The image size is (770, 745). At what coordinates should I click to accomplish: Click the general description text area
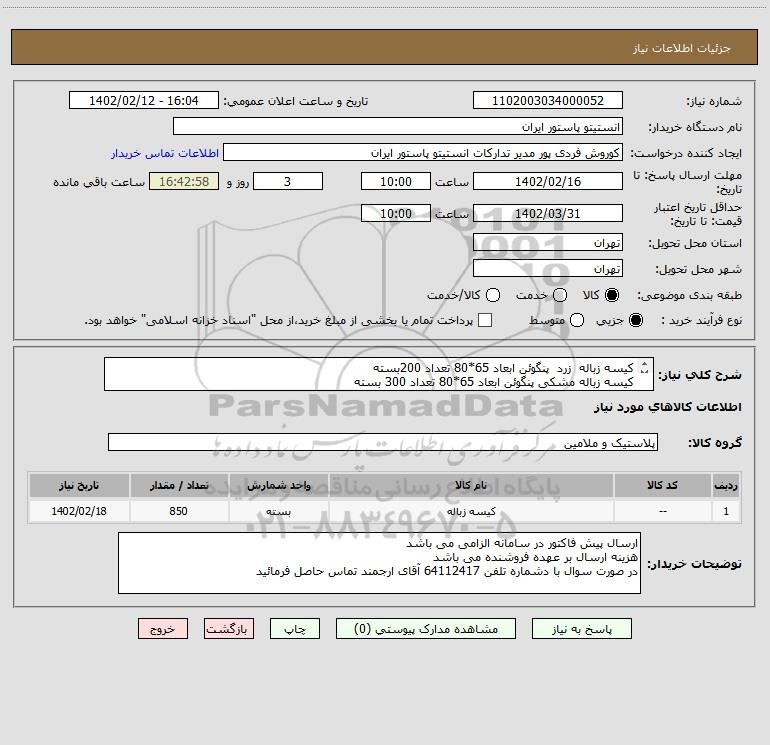[379, 374]
